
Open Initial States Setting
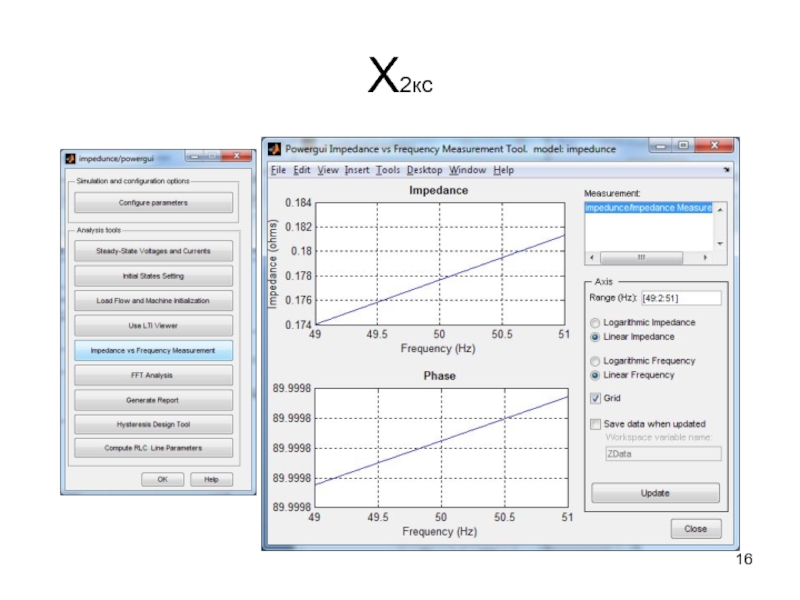point(154,276)
